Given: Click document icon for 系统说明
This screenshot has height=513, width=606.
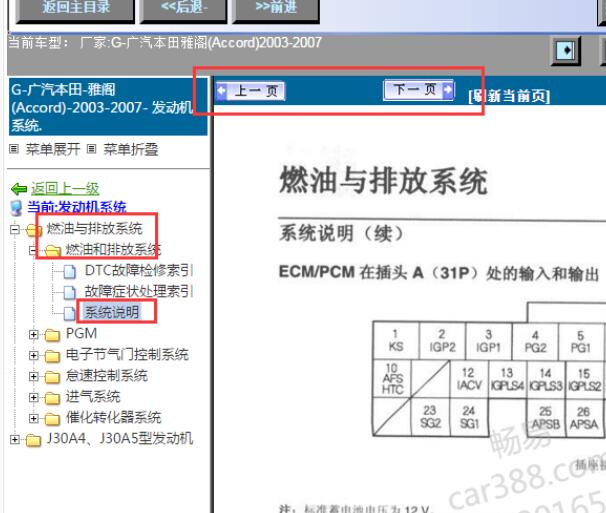Looking at the screenshot, I should point(70,313).
